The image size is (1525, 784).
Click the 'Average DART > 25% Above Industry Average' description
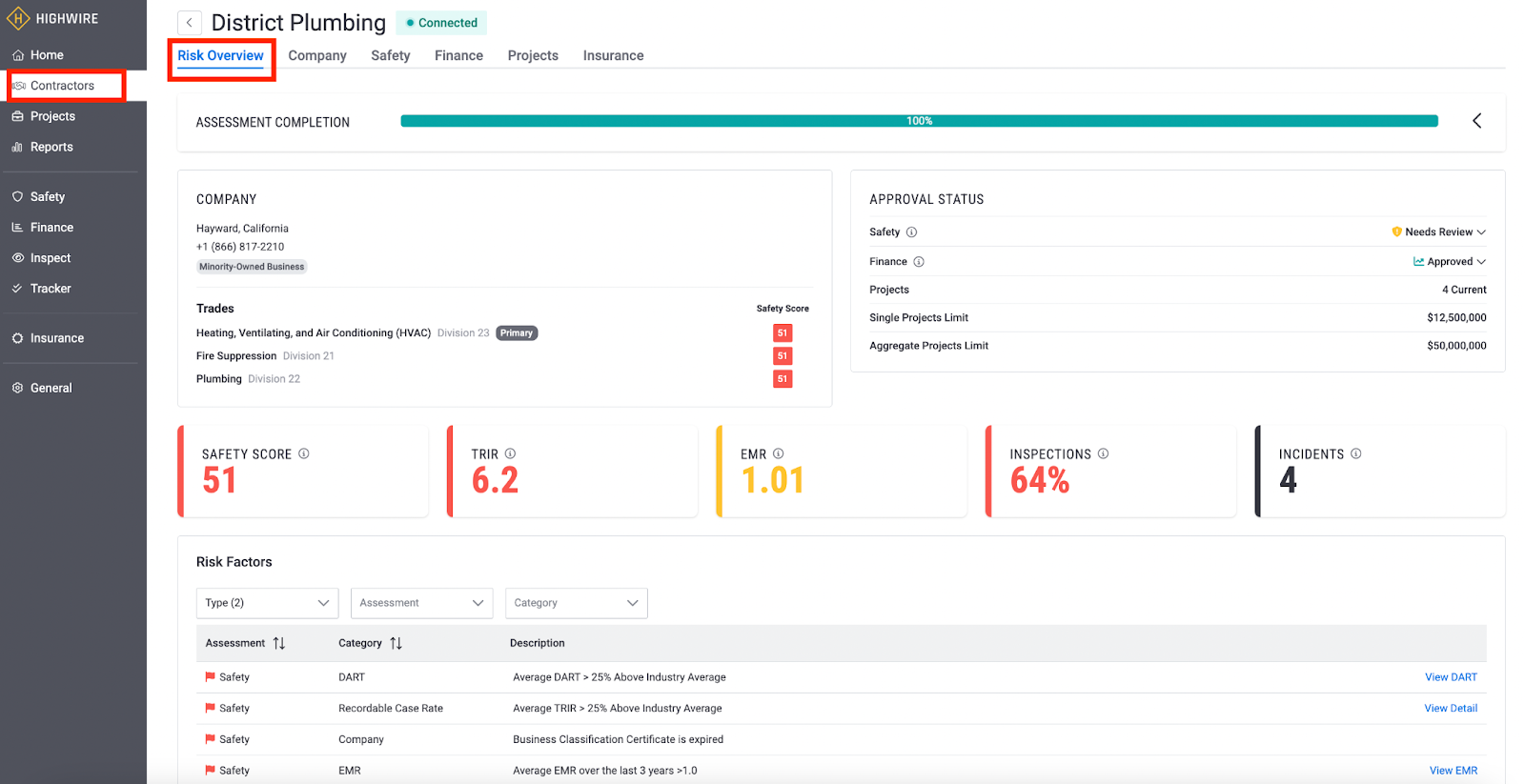click(620, 677)
